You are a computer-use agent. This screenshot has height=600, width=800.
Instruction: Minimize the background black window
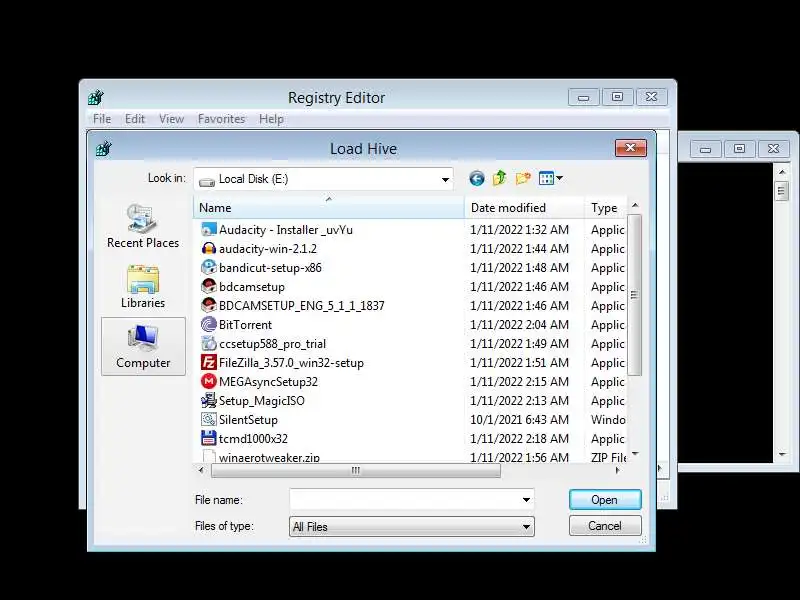pos(705,149)
